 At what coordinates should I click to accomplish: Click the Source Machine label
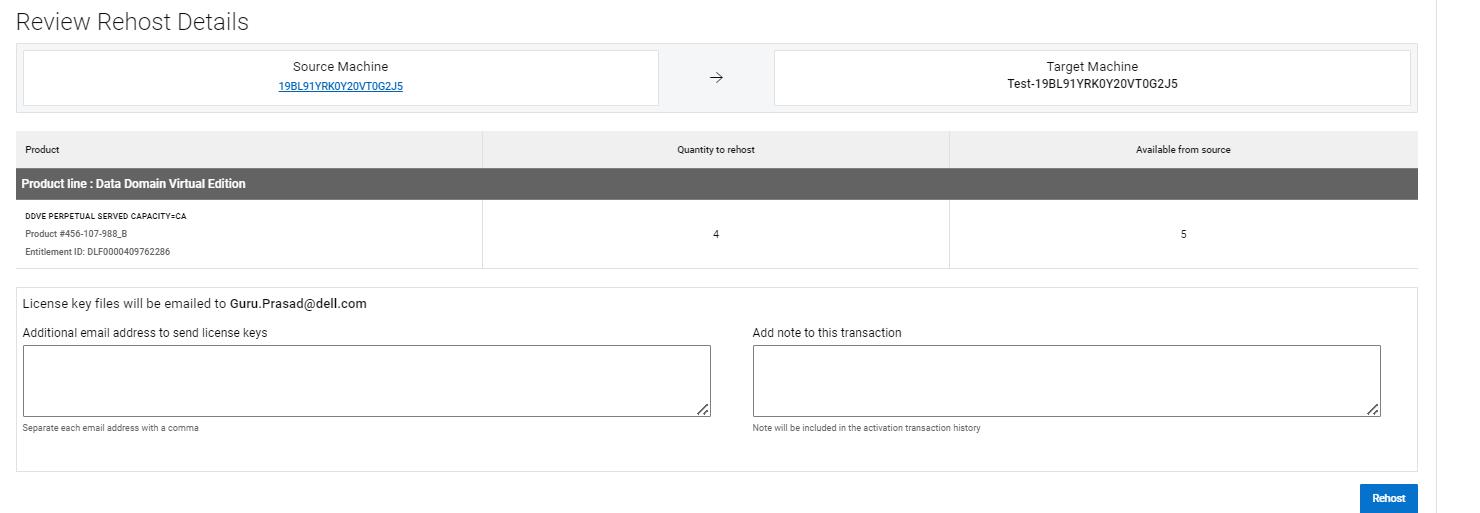pos(340,67)
